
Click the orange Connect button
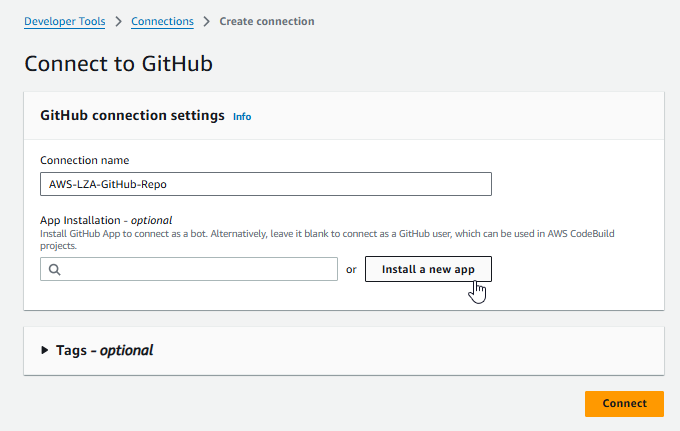pyautogui.click(x=624, y=403)
